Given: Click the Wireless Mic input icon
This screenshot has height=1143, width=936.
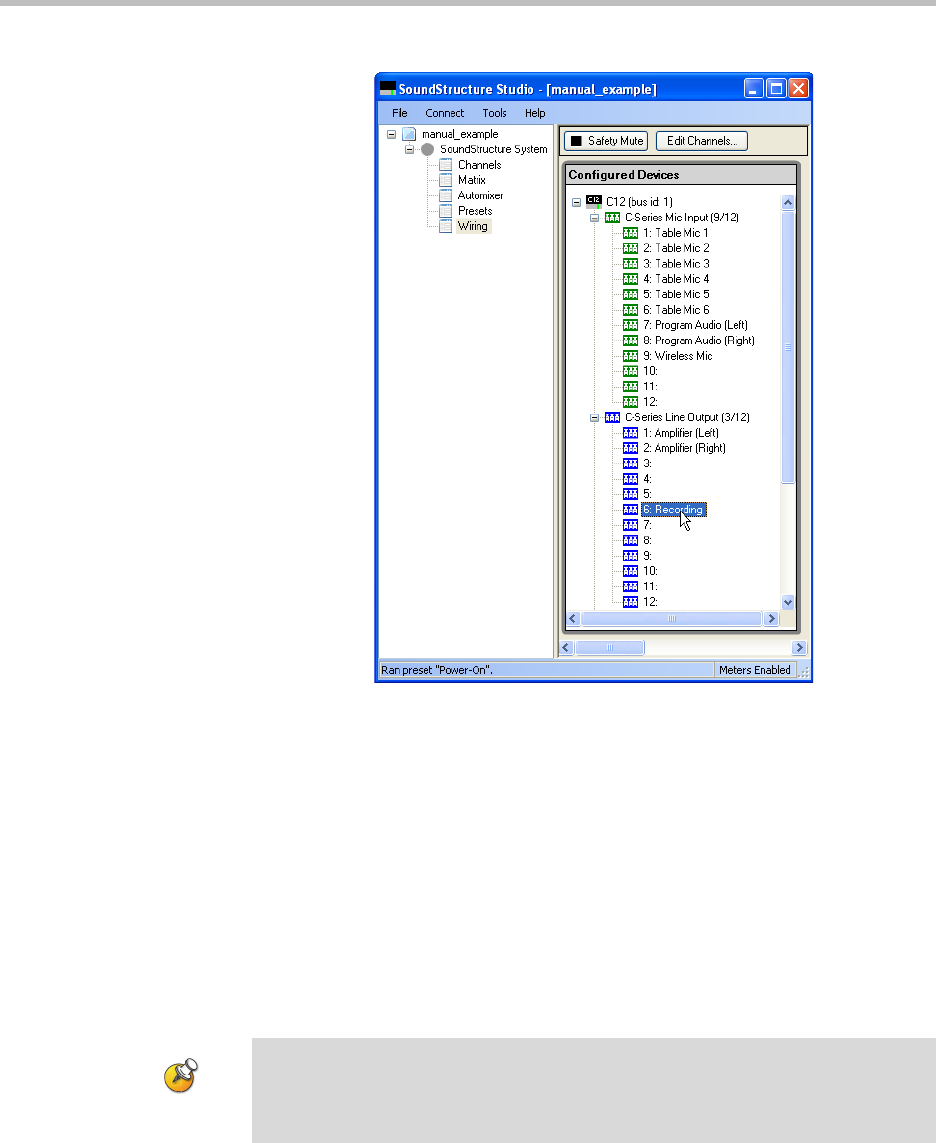Looking at the screenshot, I should tap(630, 356).
